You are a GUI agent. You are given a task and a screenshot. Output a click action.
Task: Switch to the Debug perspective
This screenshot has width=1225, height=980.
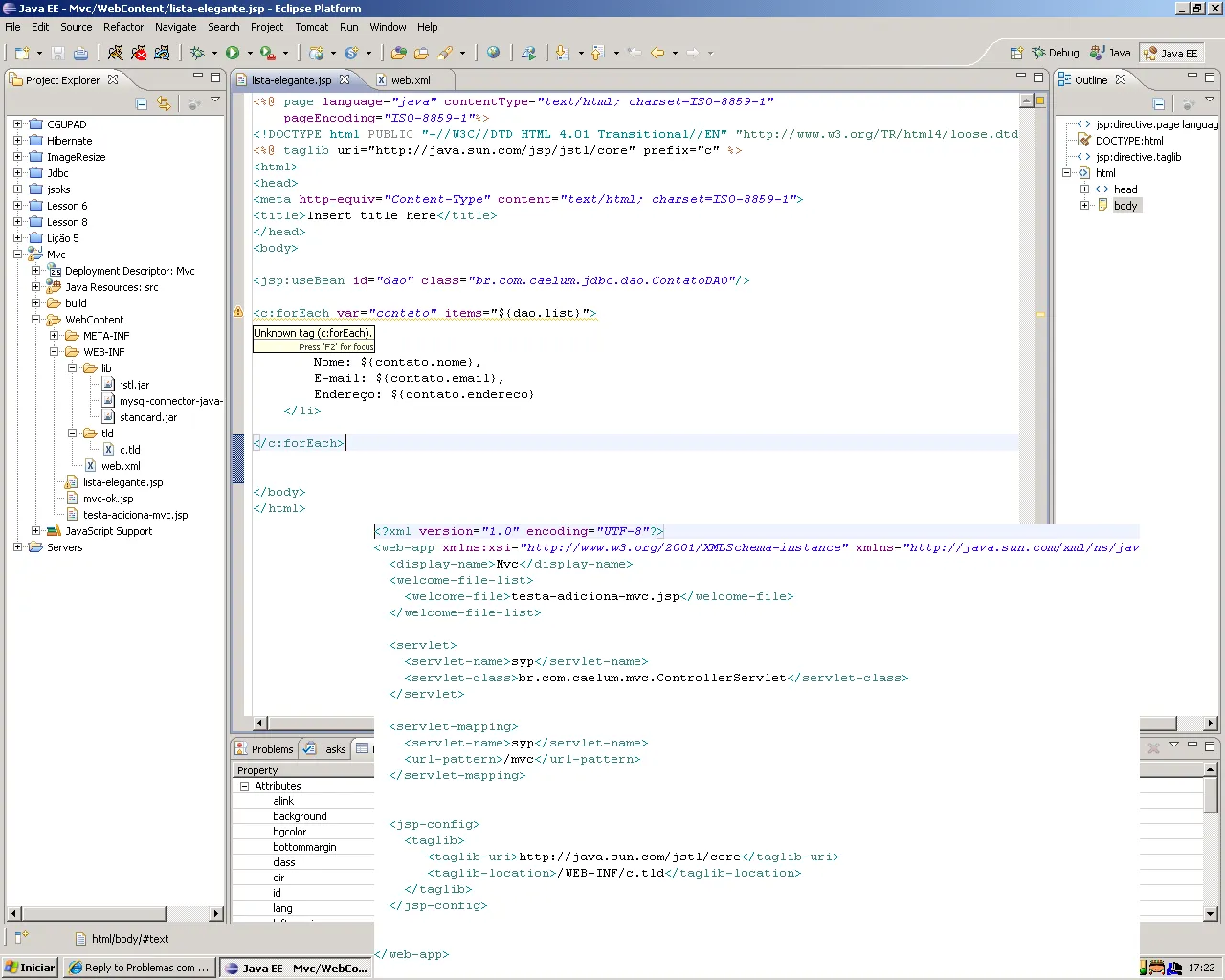[1055, 54]
